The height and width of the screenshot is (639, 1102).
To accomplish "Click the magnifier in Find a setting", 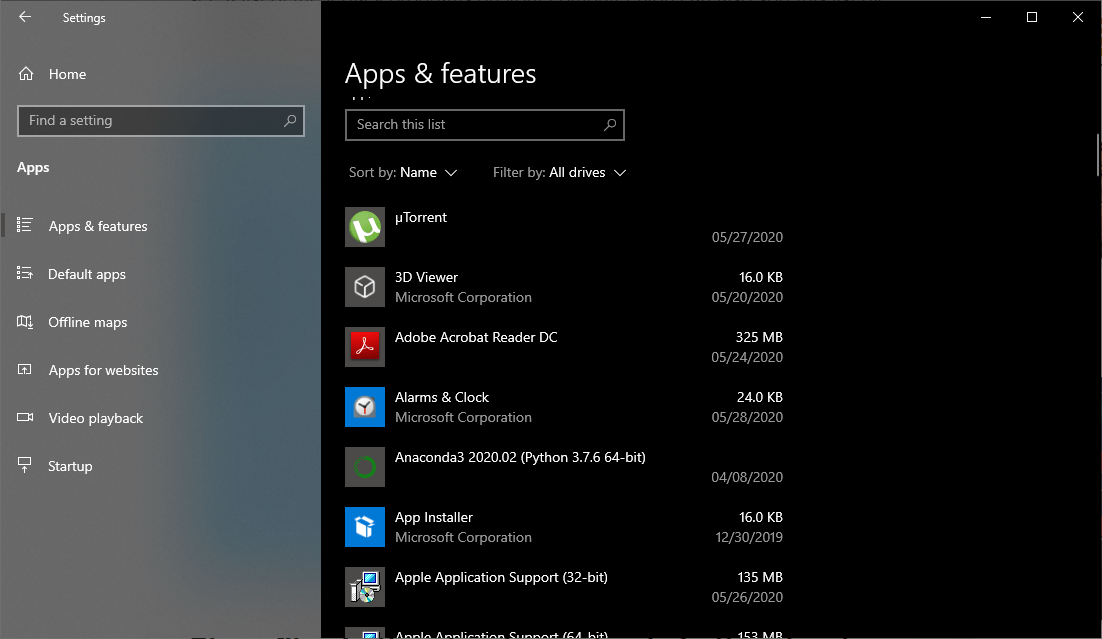I will (290, 121).
